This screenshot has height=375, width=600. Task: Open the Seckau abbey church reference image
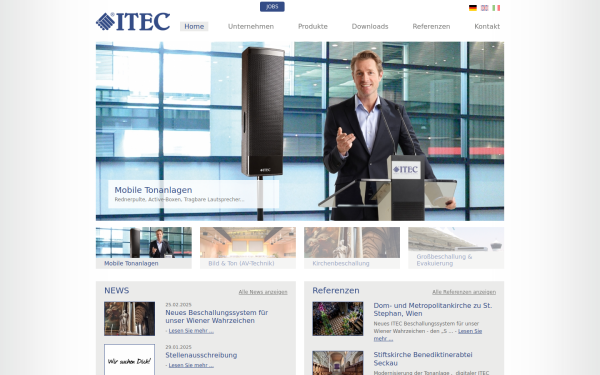point(338,363)
